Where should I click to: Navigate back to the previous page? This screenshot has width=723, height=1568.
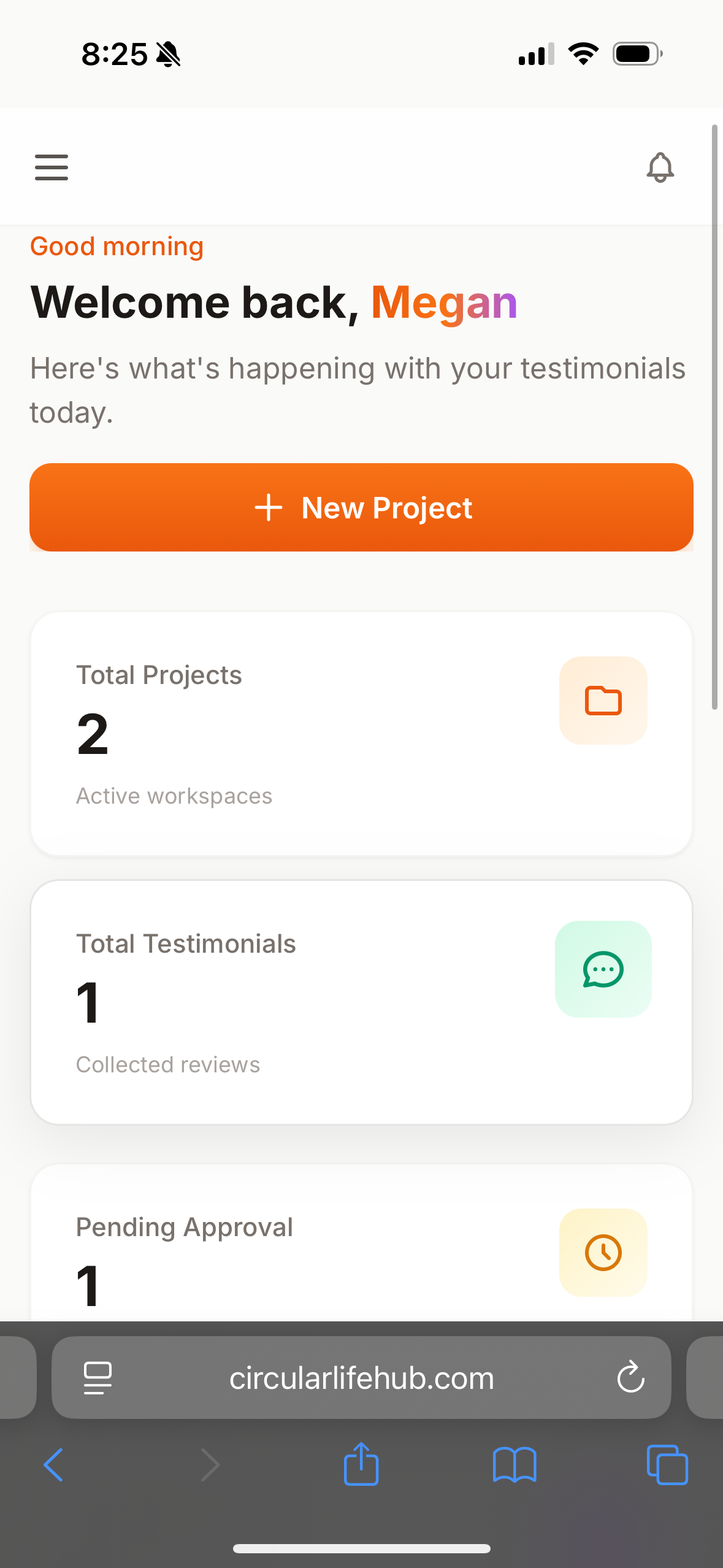coord(54,1465)
